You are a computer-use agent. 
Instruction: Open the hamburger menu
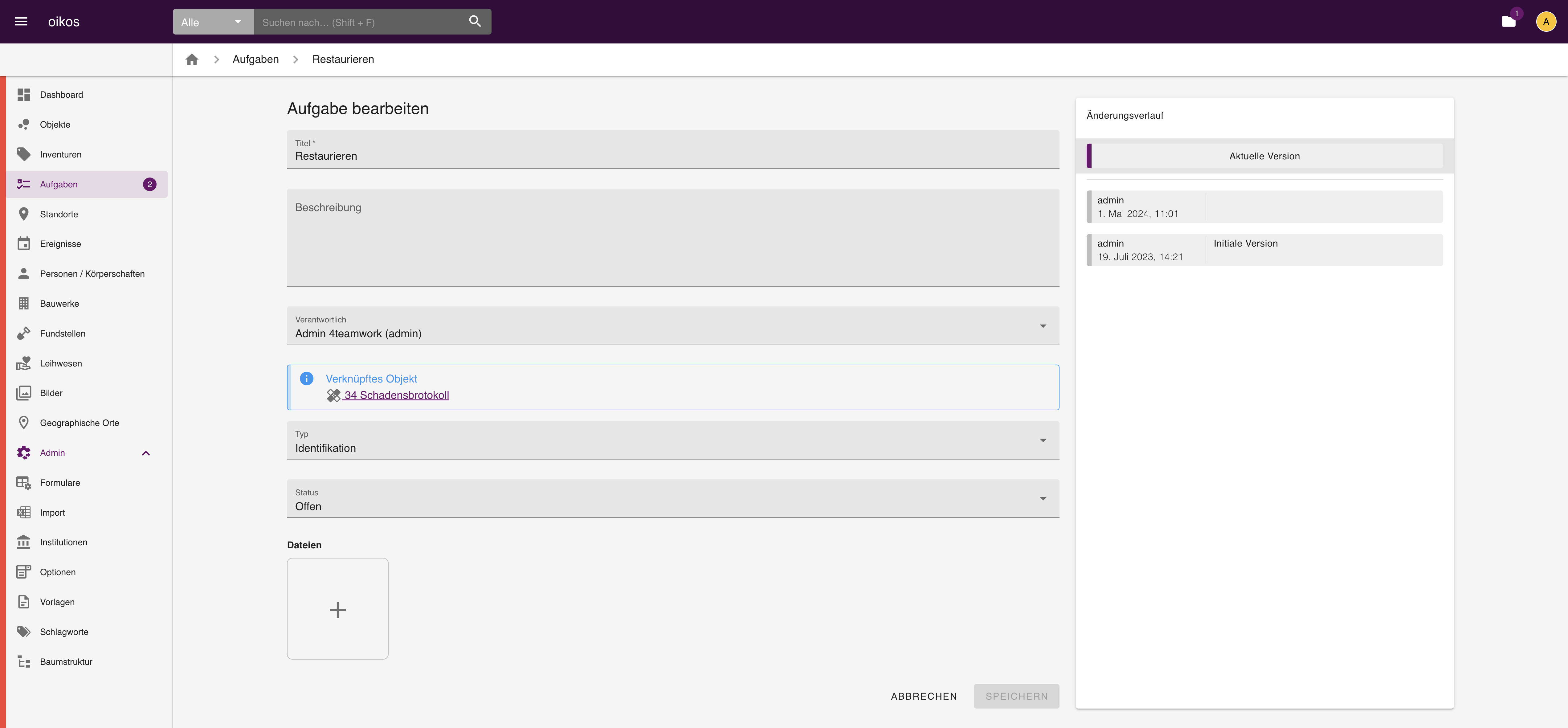(21, 22)
